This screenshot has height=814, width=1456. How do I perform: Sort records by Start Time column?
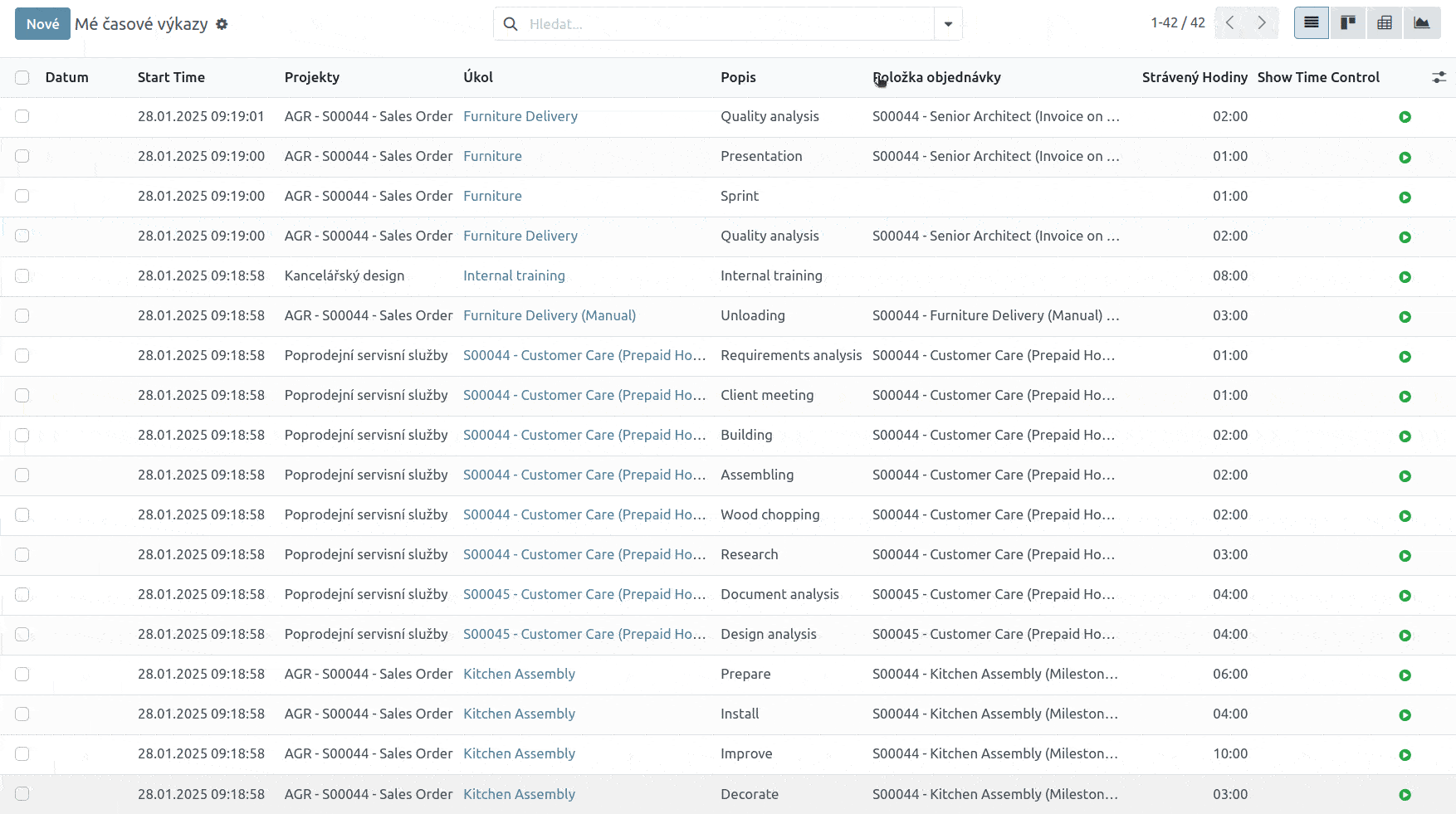[171, 77]
